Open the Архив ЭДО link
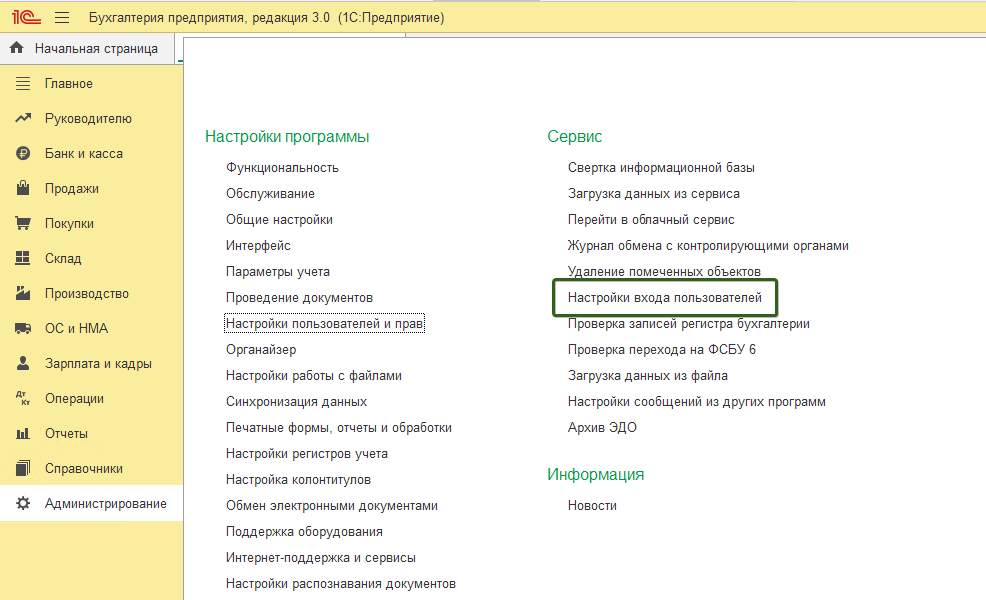The image size is (986, 600). coord(602,428)
